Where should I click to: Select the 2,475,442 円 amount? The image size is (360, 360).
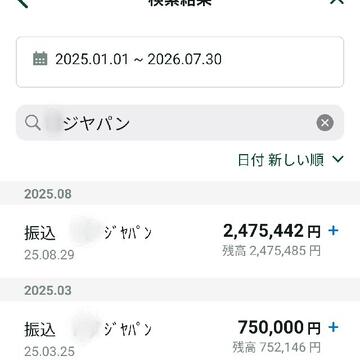[x=272, y=231]
